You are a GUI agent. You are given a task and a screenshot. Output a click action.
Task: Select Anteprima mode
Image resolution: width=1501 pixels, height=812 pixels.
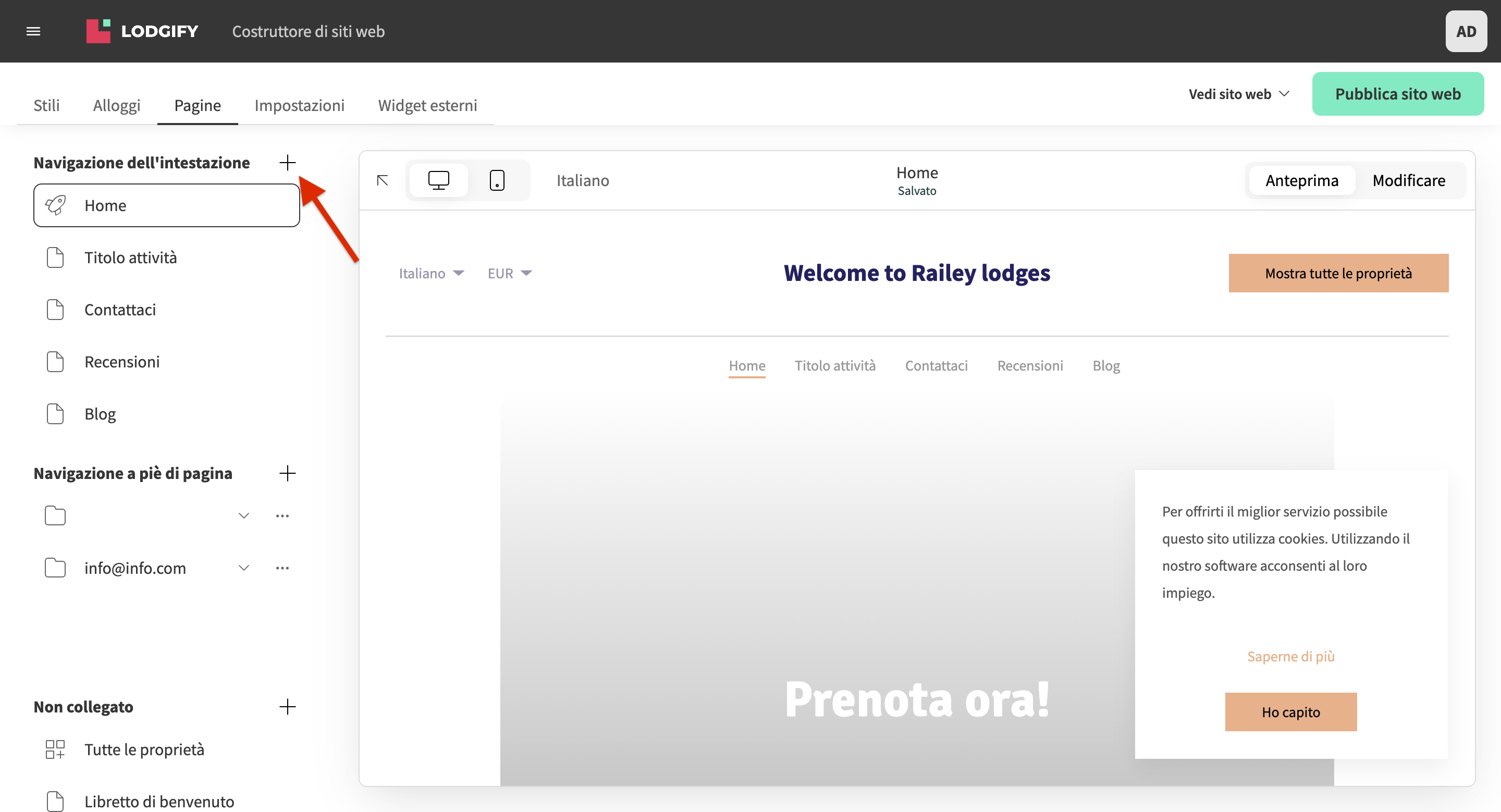[1302, 180]
